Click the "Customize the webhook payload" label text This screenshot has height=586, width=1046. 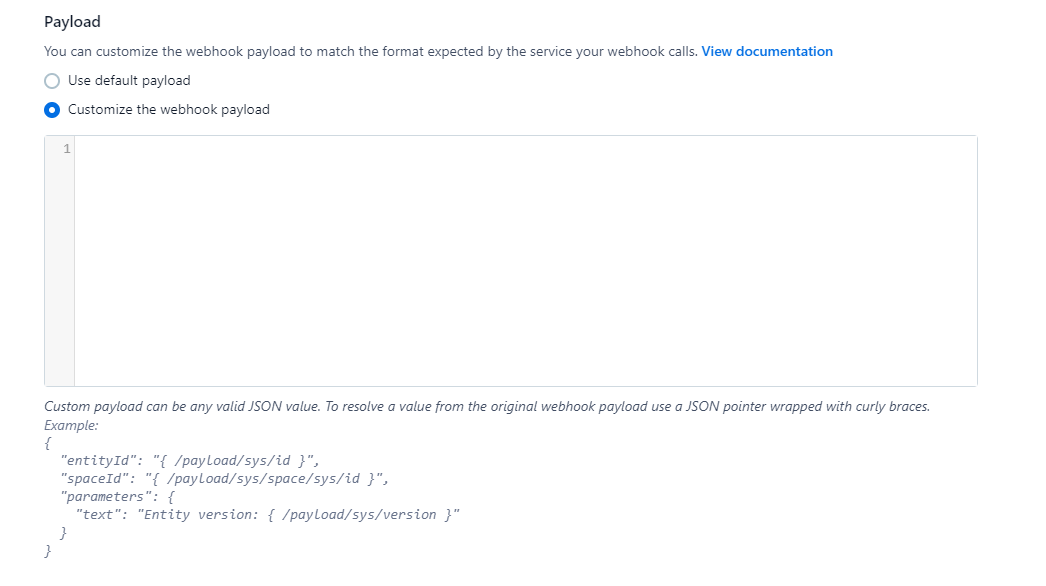(169, 109)
